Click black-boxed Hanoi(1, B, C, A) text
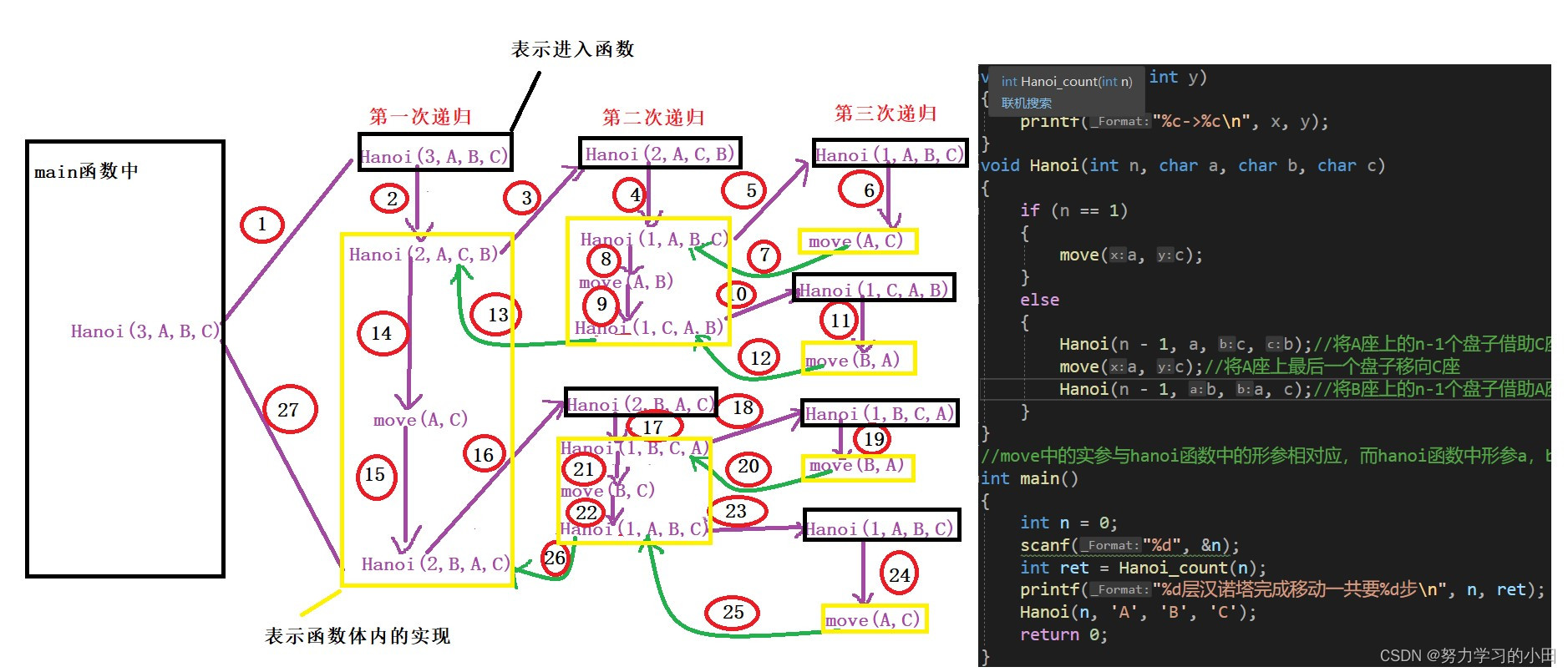1568x672 pixels. (879, 412)
